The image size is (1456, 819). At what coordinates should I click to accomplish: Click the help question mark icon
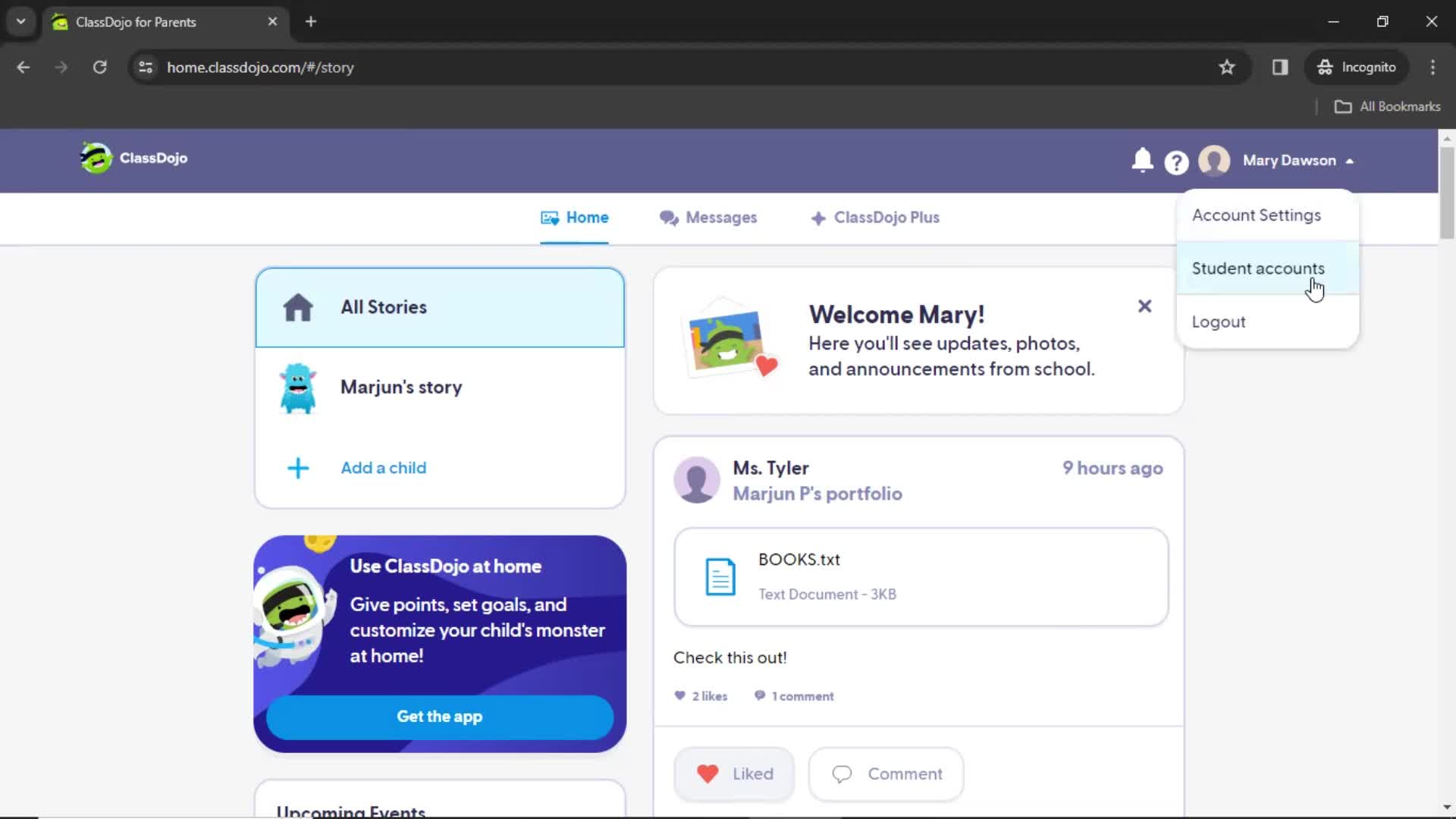[1177, 161]
